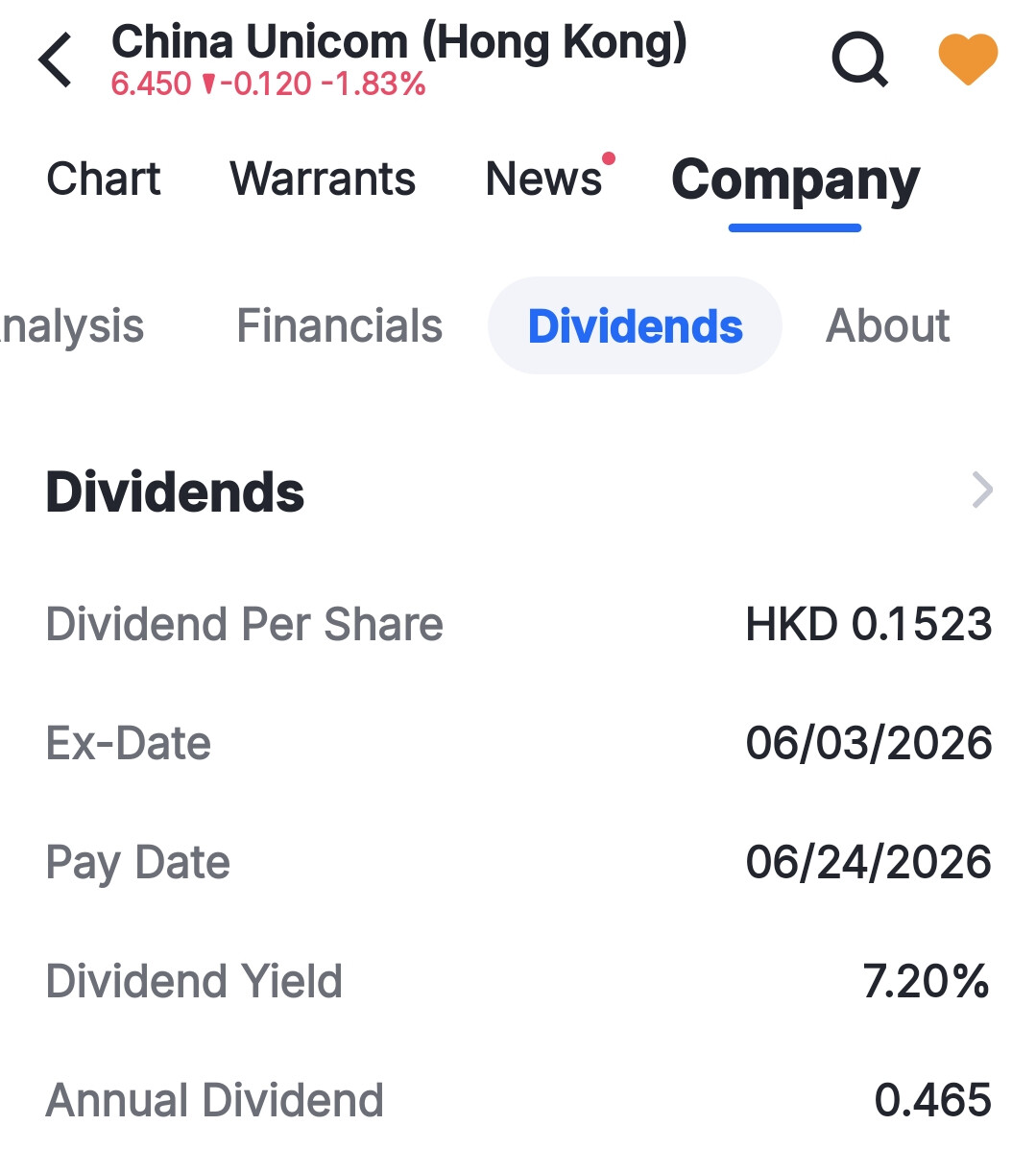Open the Dividends section heading
Screen dimensions: 1036x1173
pos(175,491)
